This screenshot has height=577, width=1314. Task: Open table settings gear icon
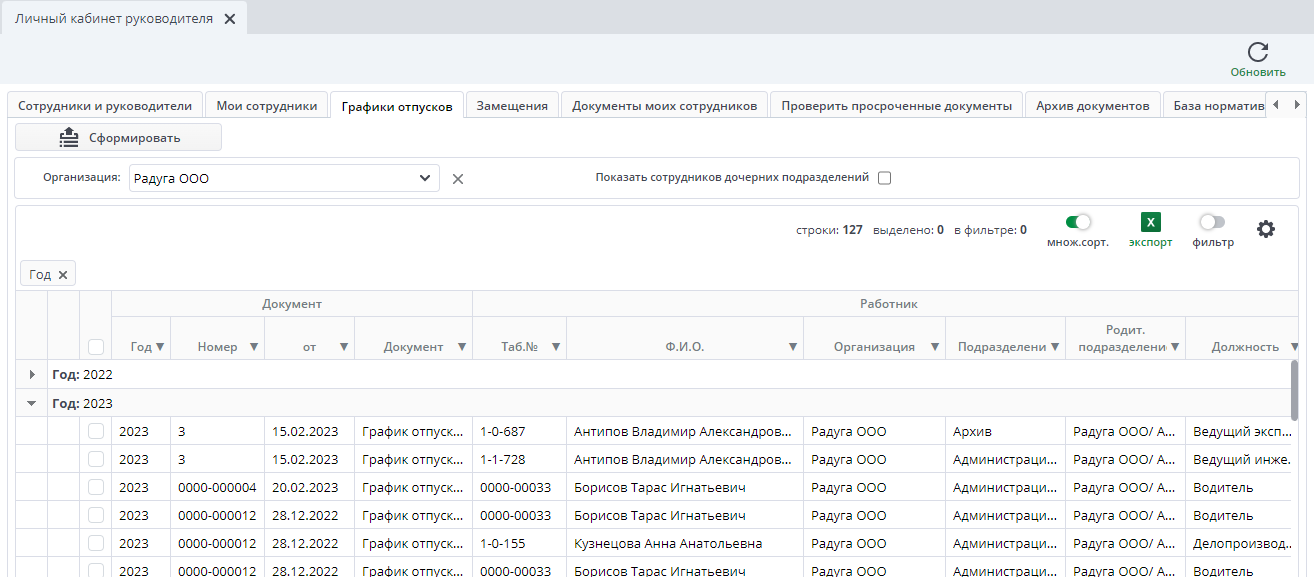click(1266, 229)
